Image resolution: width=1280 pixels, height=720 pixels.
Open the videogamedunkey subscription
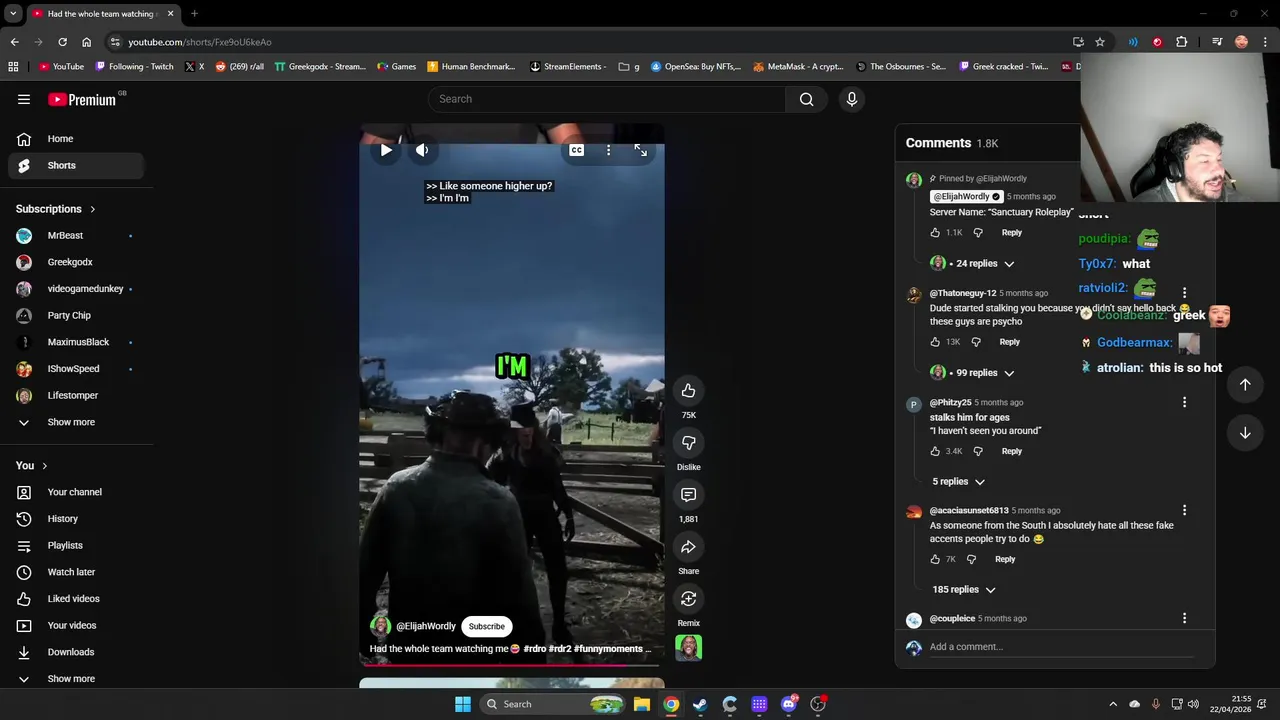tap(76, 289)
